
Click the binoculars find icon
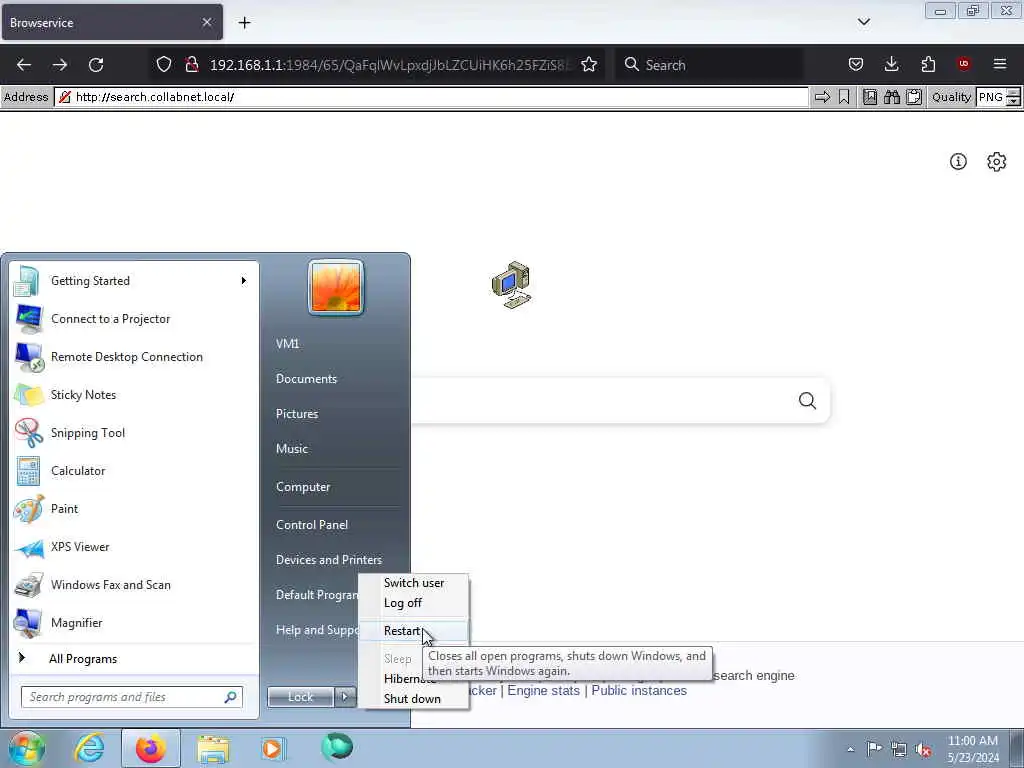891,97
